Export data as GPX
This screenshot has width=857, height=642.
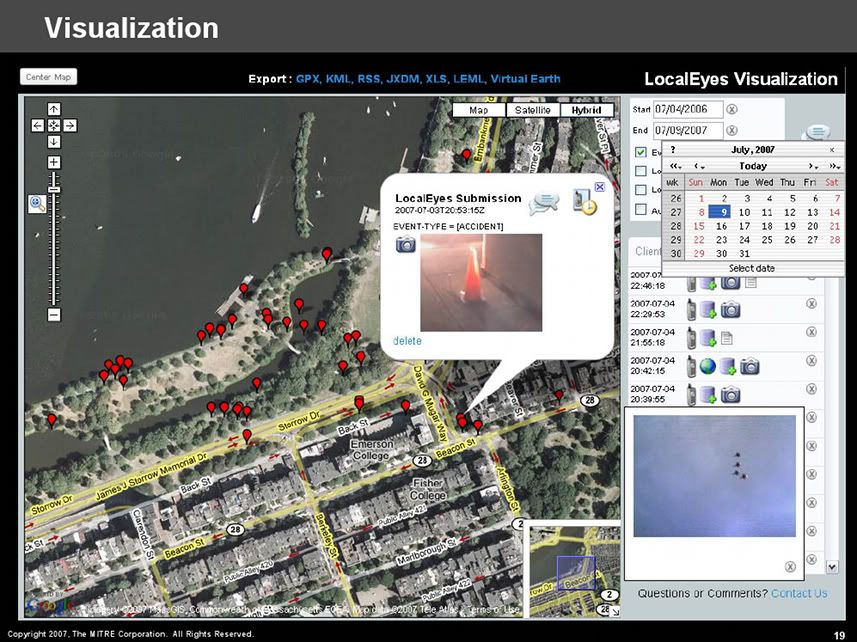309,79
